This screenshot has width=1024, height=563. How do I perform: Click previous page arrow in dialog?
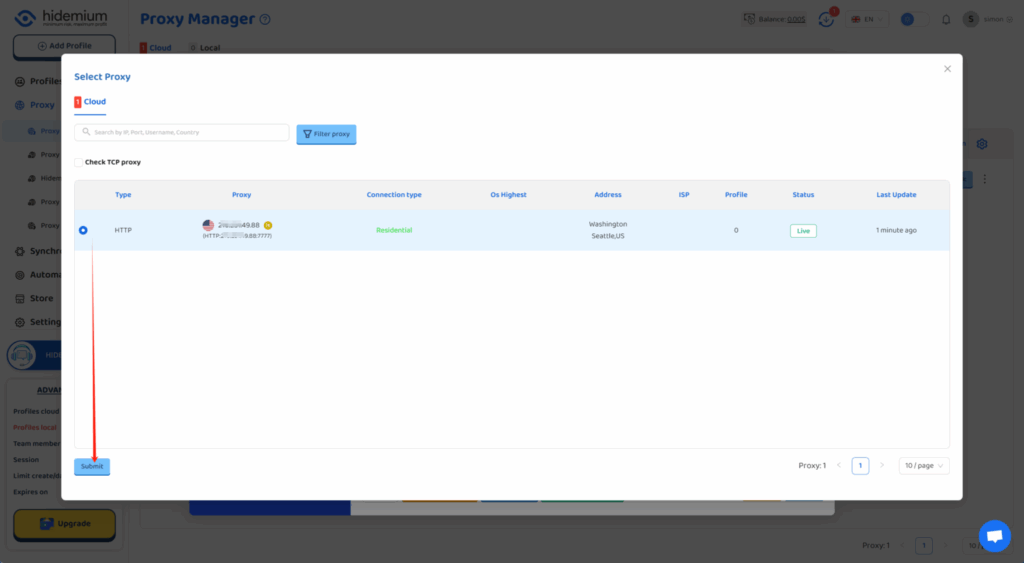click(839, 466)
